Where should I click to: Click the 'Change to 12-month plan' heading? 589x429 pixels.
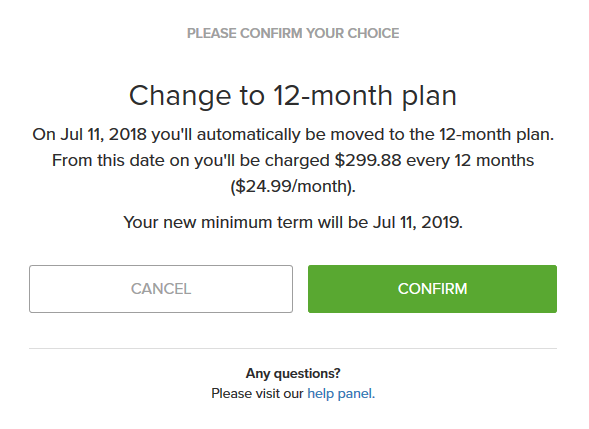pos(293,96)
